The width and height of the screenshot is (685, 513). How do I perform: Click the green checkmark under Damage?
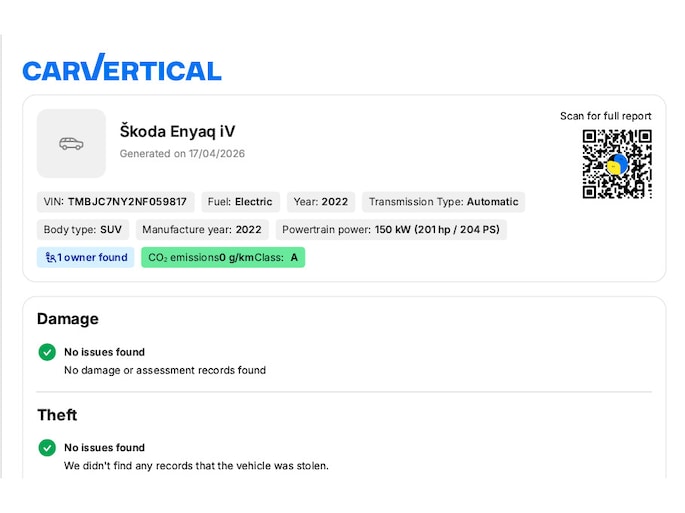pos(47,352)
